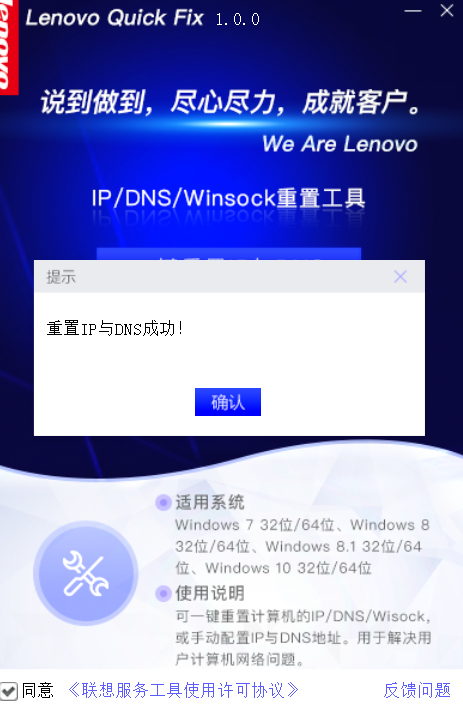
Task: Click the wrench and screwdriver tools icon
Action: tap(85, 573)
